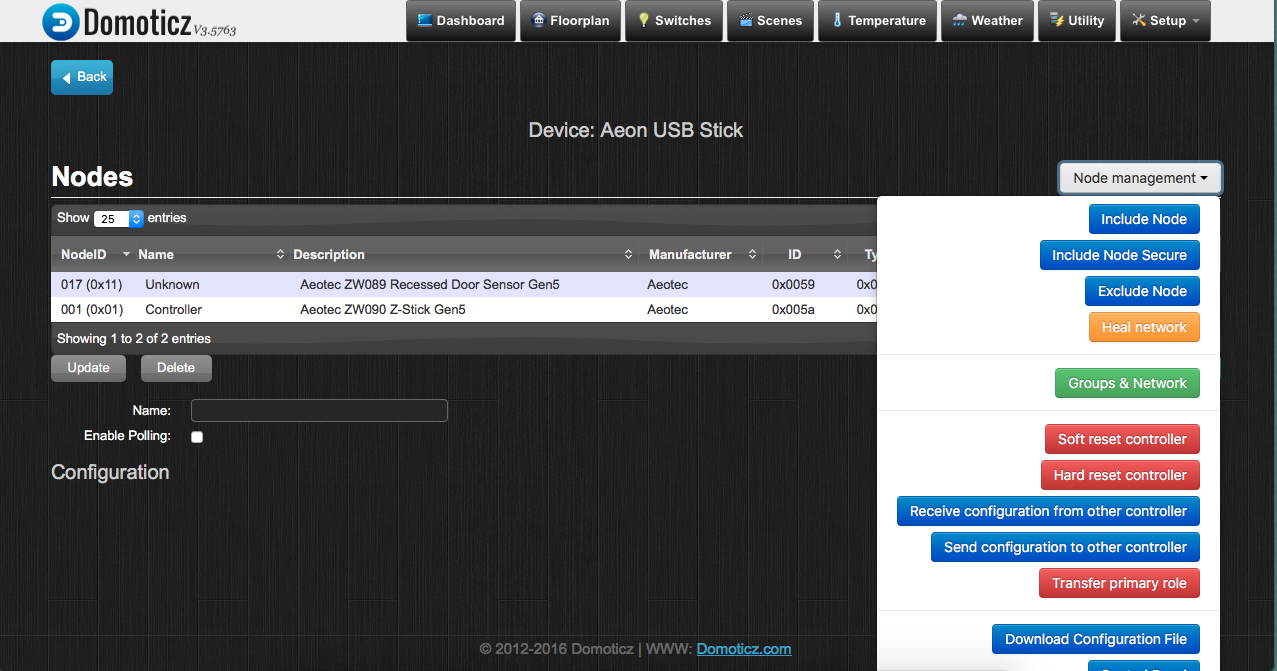Click the Back button

(x=82, y=77)
